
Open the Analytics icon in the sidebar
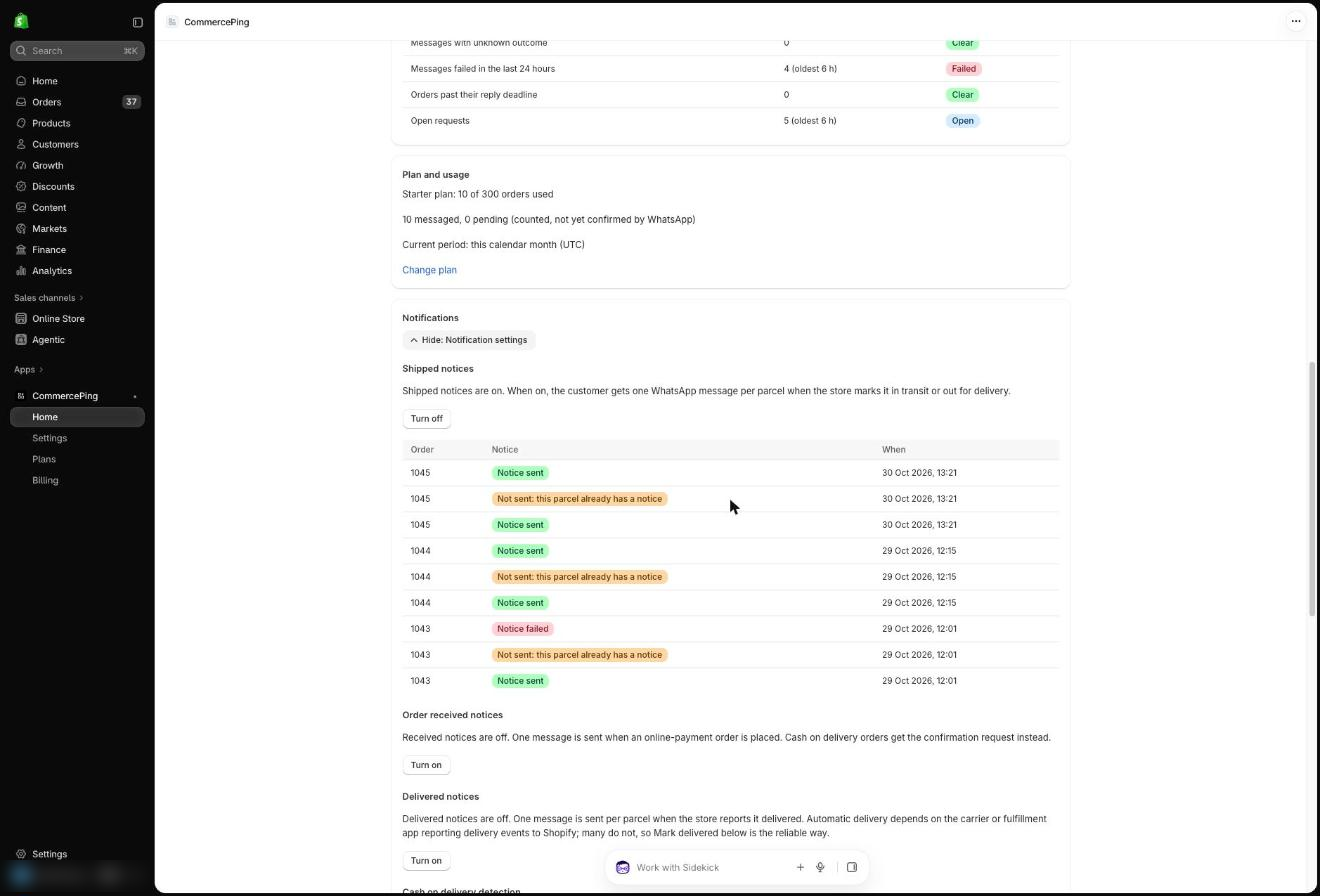21,270
